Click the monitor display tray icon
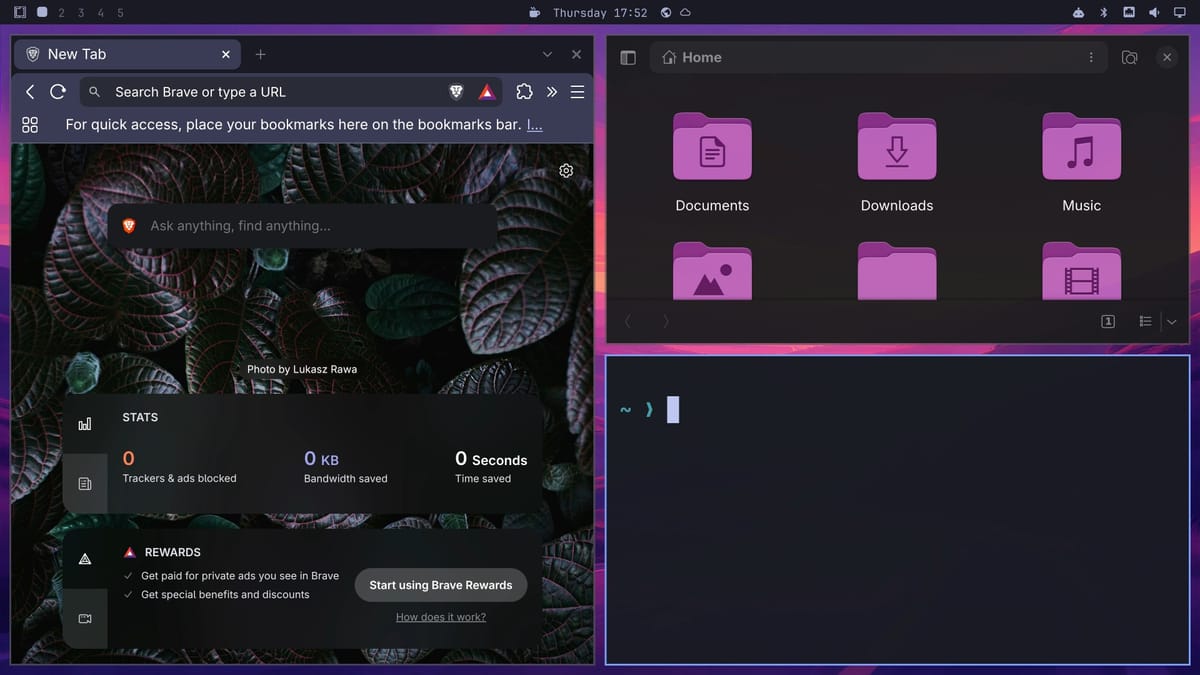 point(1179,13)
